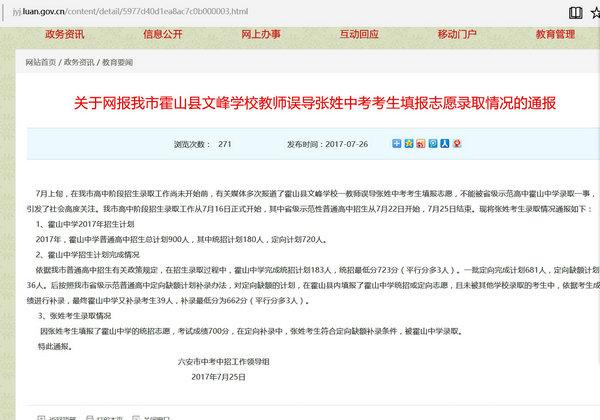
Task: Share article via Tencent Weibo icon
Action: (433, 144)
